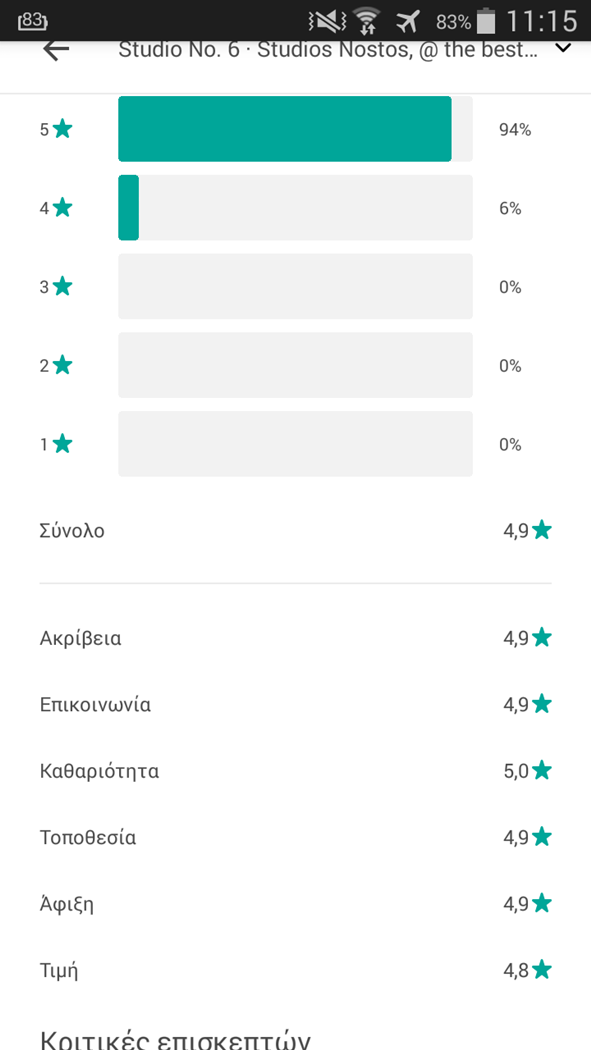Tap the star icon beside the 4 rating

point(62,208)
